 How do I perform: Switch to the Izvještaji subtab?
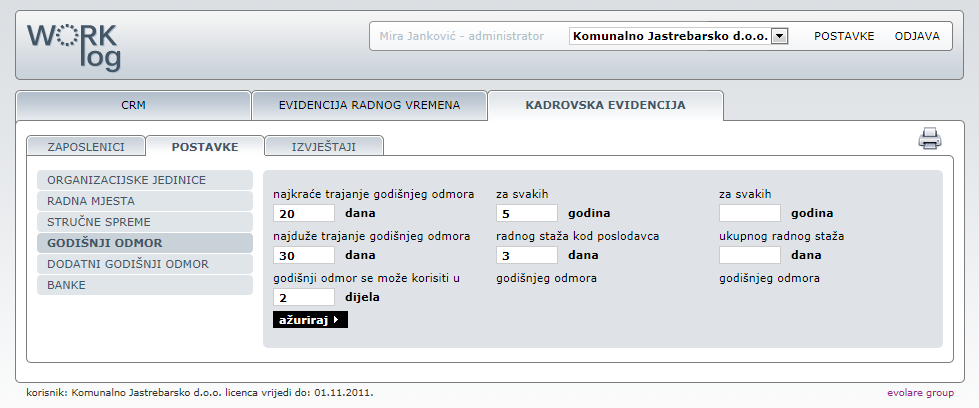[323, 146]
